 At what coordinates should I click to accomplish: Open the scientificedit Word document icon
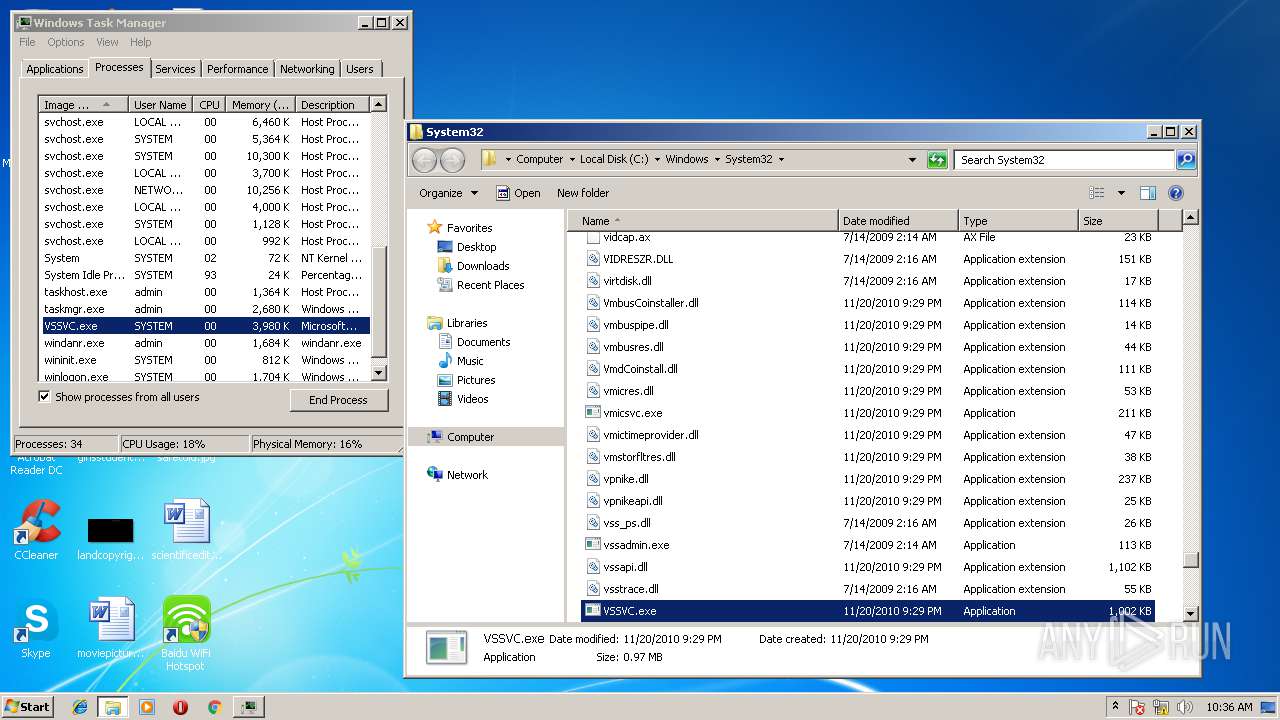tap(186, 530)
